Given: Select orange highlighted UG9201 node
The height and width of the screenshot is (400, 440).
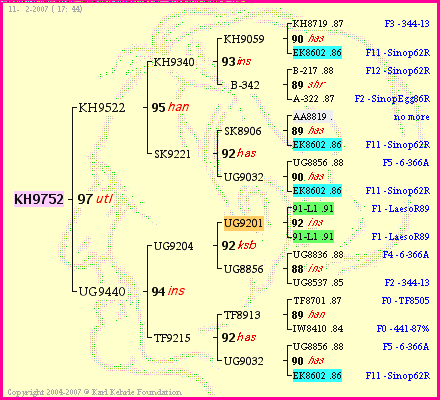Looking at the screenshot, I should [x=244, y=223].
